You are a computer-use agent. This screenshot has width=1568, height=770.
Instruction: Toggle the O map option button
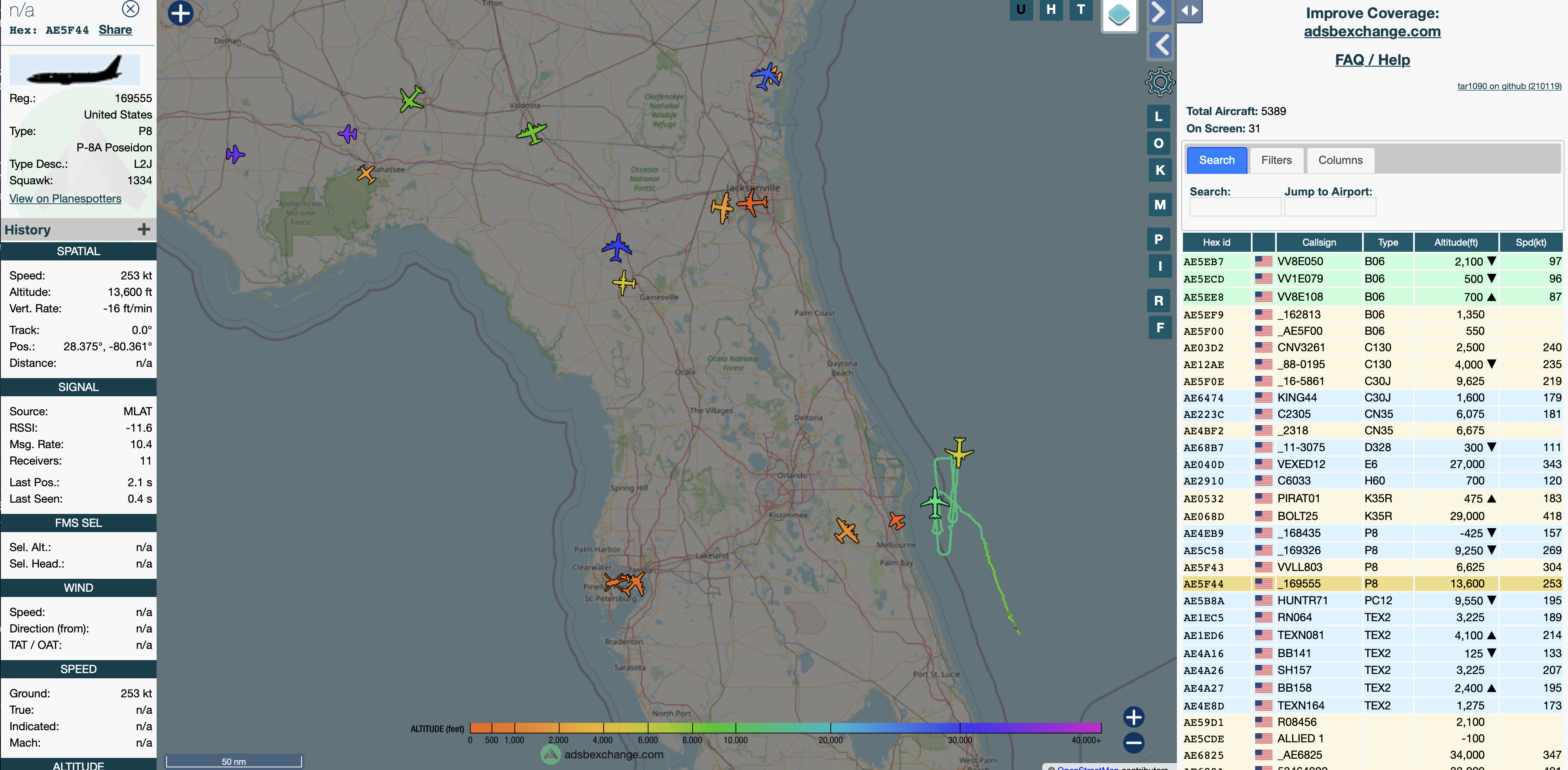tap(1159, 144)
